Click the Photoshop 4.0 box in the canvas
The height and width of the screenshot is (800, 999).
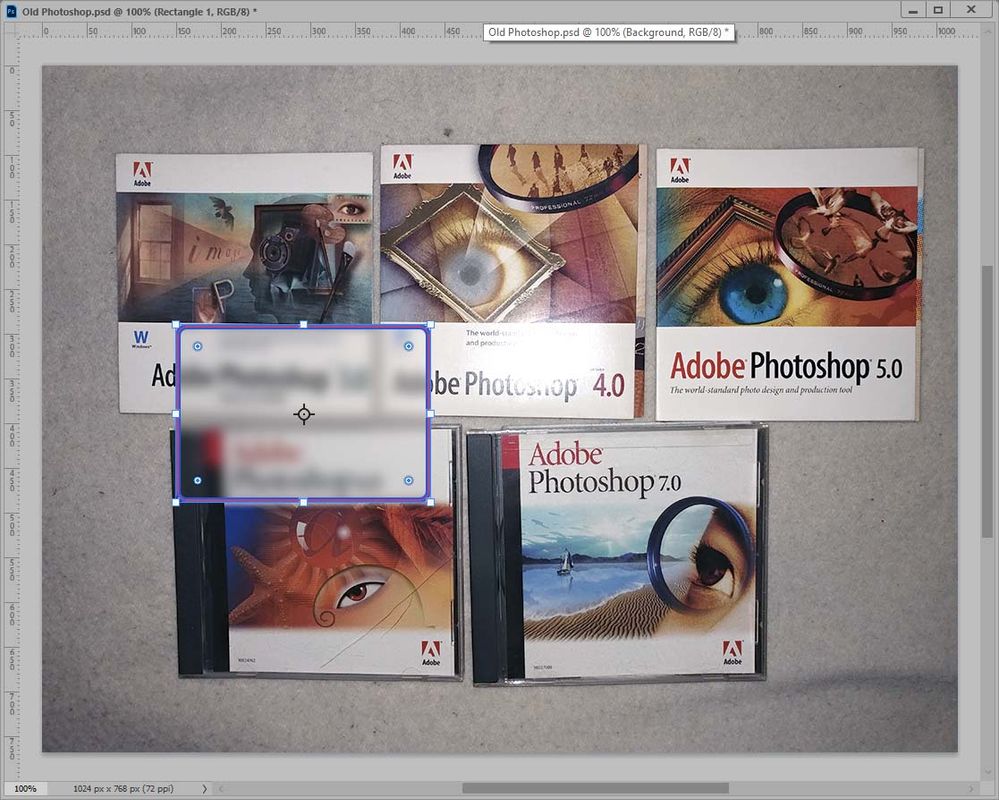(x=514, y=280)
